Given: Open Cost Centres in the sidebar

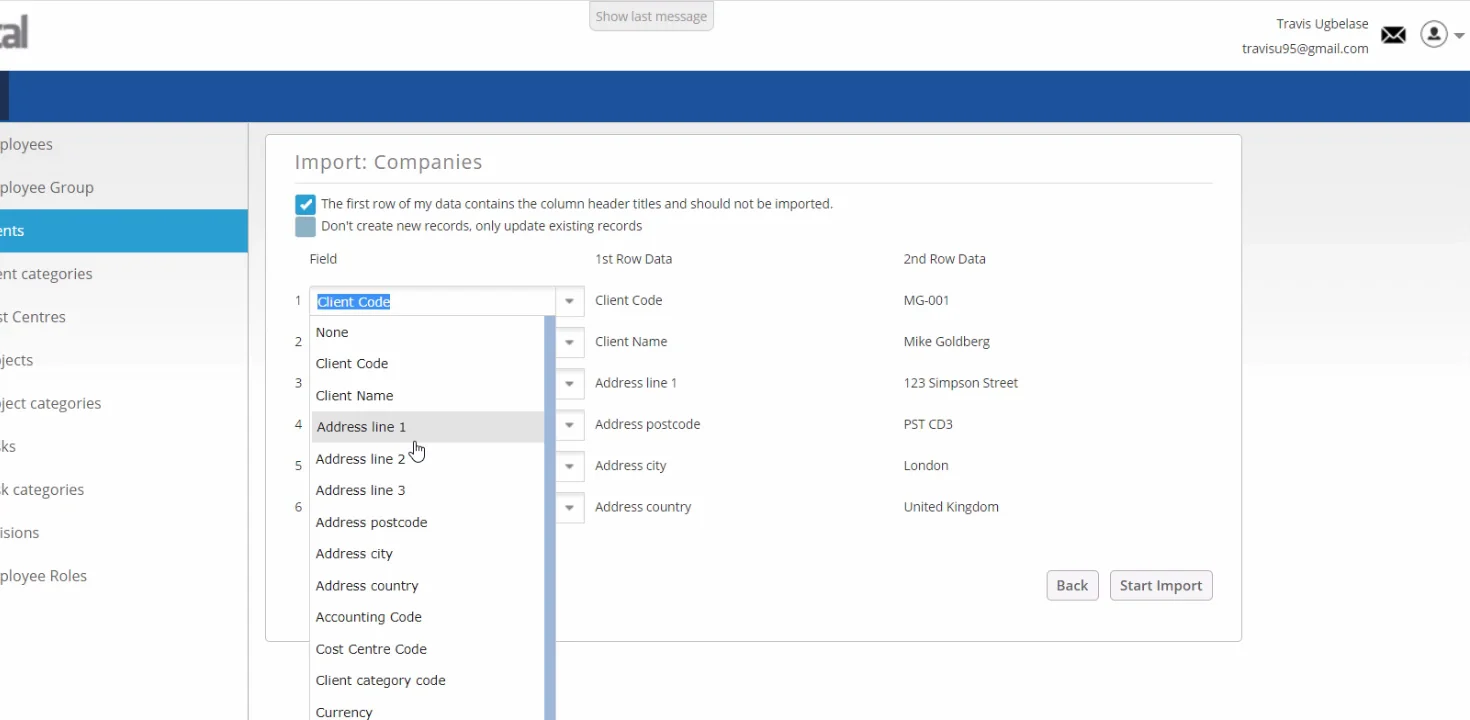Looking at the screenshot, I should 124,317.
